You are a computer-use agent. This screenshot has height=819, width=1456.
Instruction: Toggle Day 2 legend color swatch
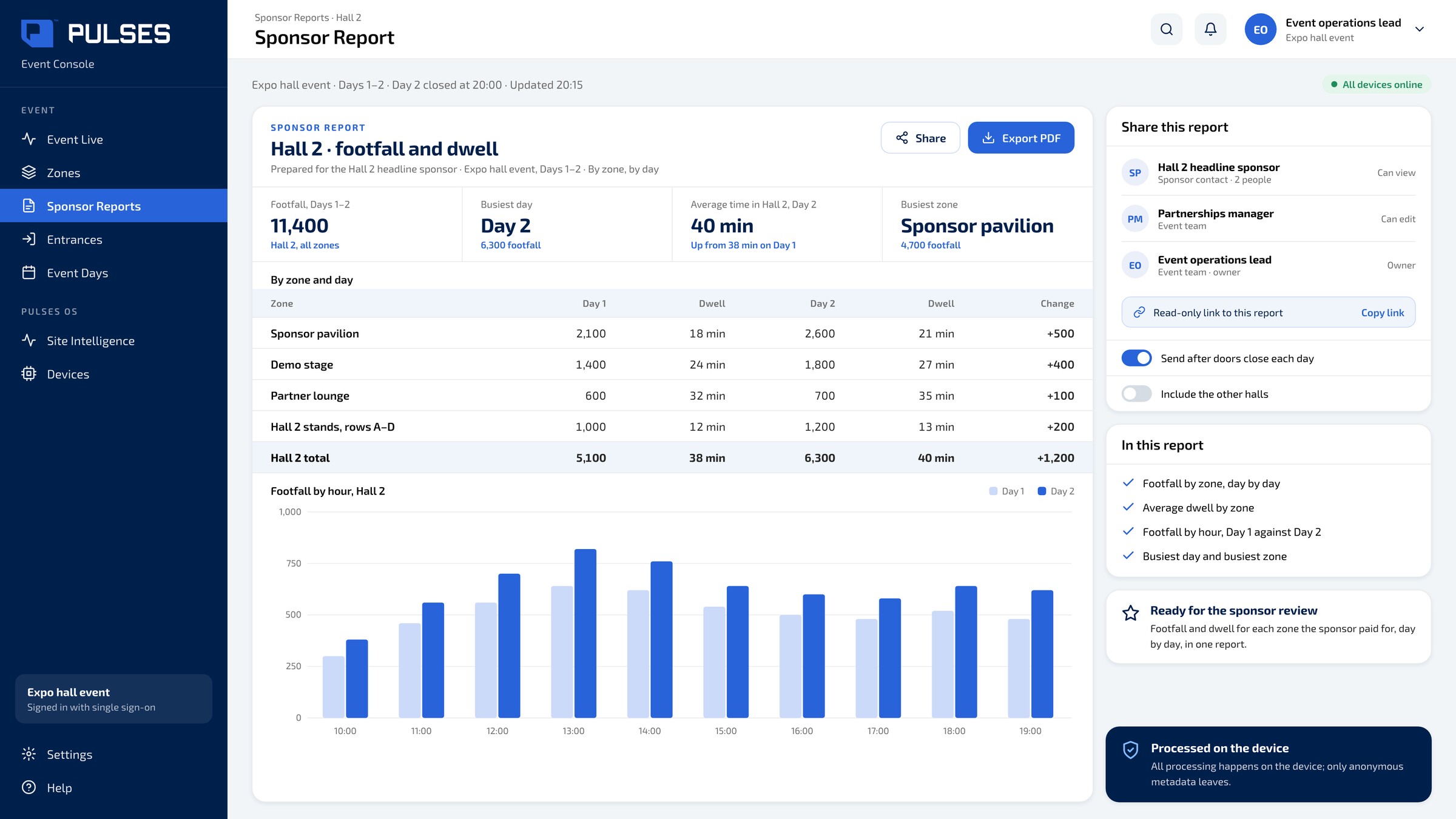point(1042,491)
